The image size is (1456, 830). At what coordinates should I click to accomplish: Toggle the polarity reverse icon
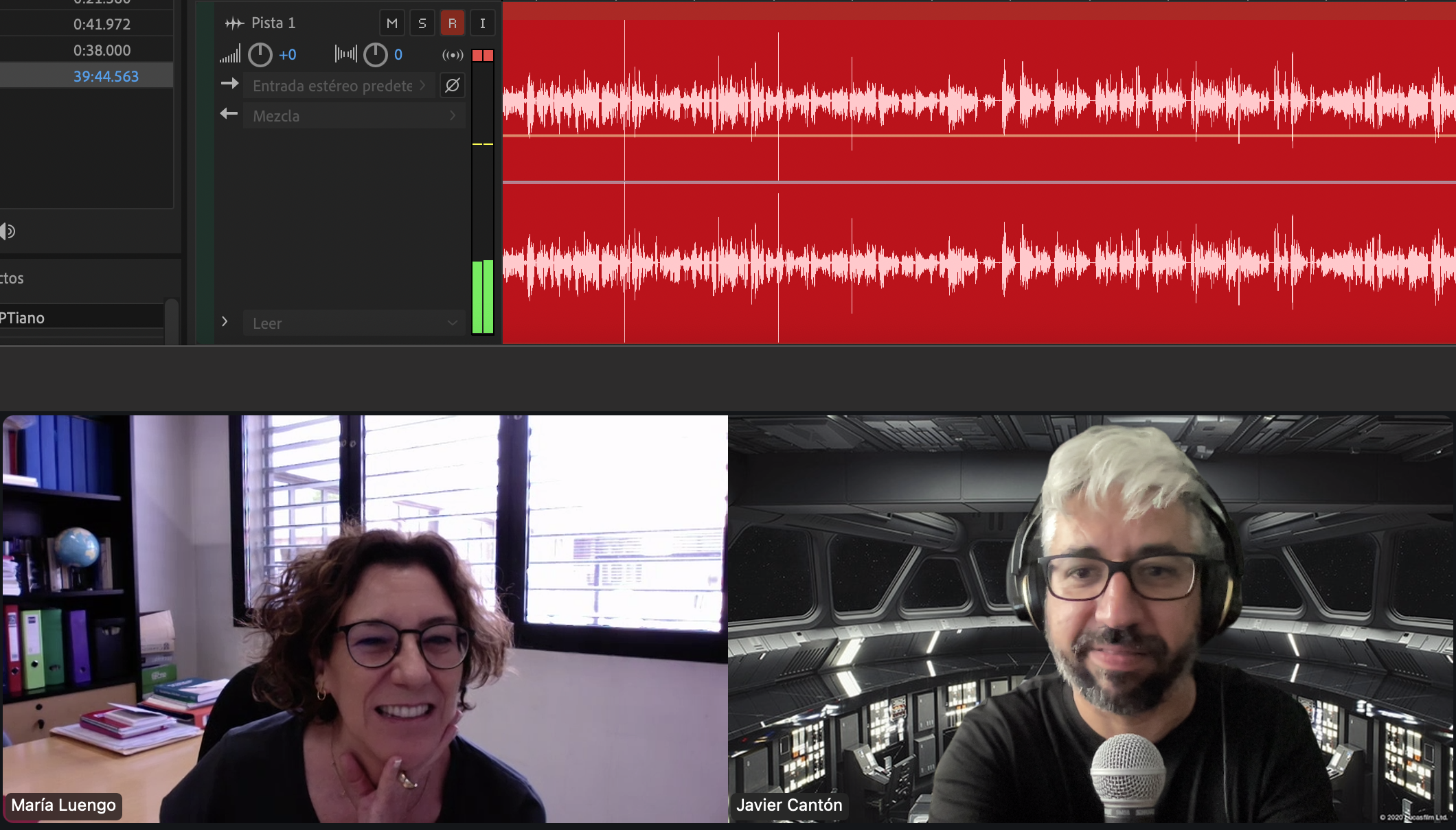pos(452,86)
